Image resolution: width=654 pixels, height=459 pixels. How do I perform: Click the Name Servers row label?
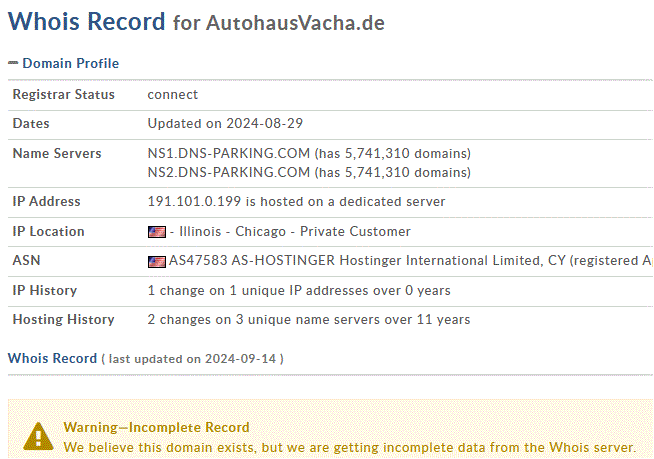(x=57, y=154)
